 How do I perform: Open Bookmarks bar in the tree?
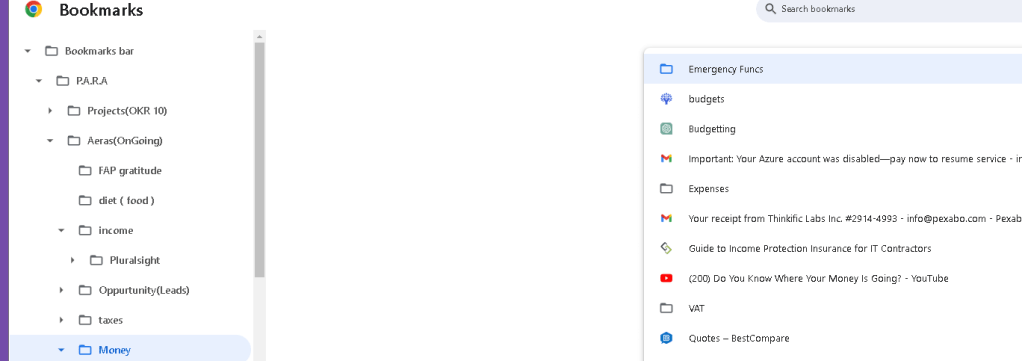(x=99, y=51)
